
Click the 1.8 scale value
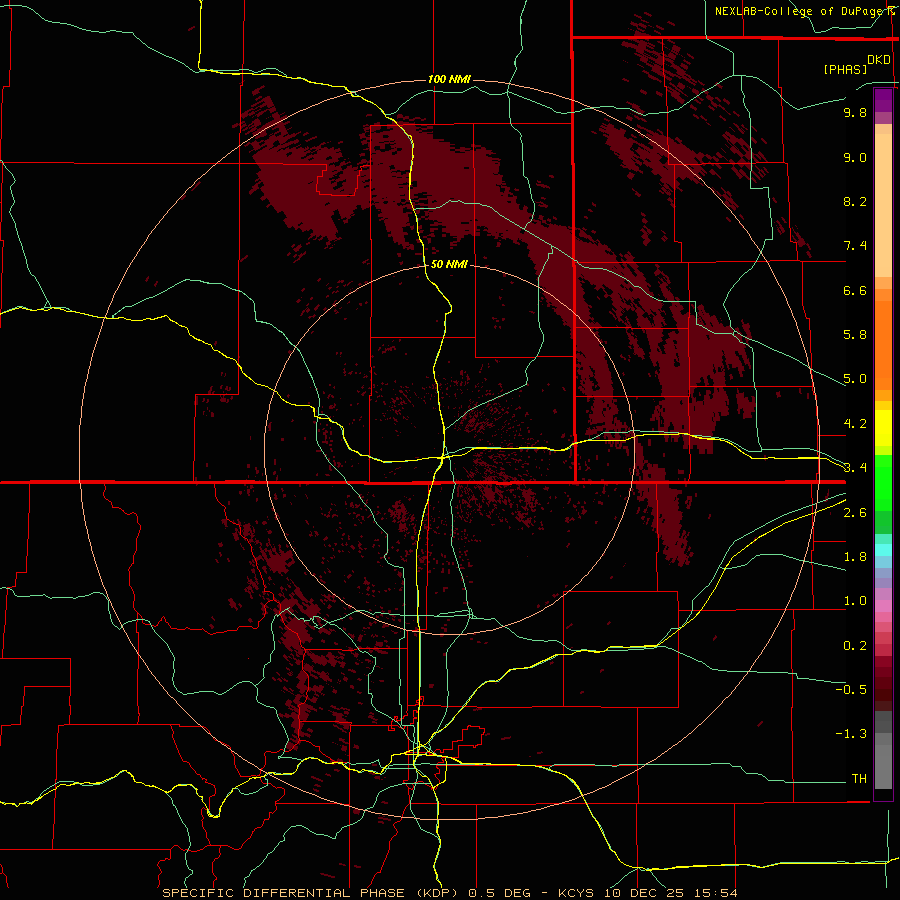[855, 557]
